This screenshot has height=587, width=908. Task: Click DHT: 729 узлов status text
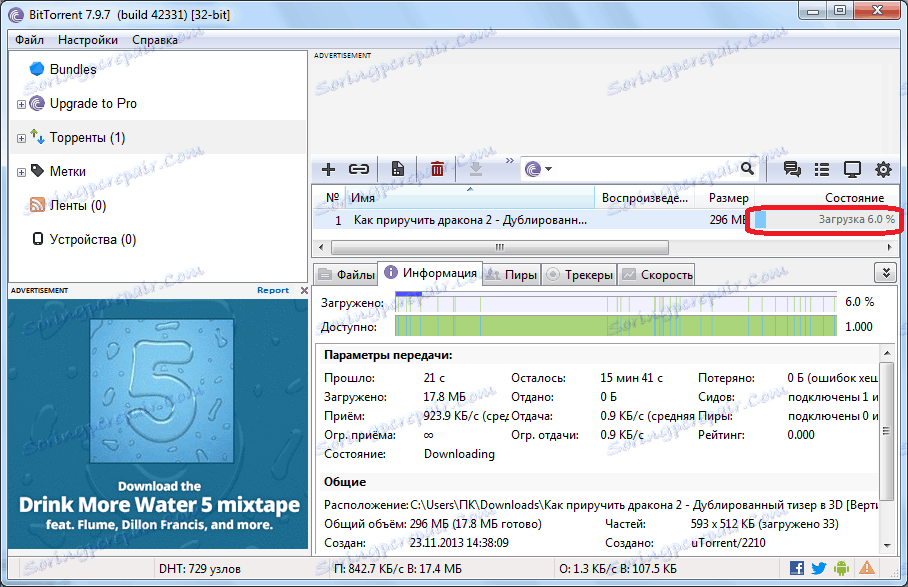(x=200, y=569)
